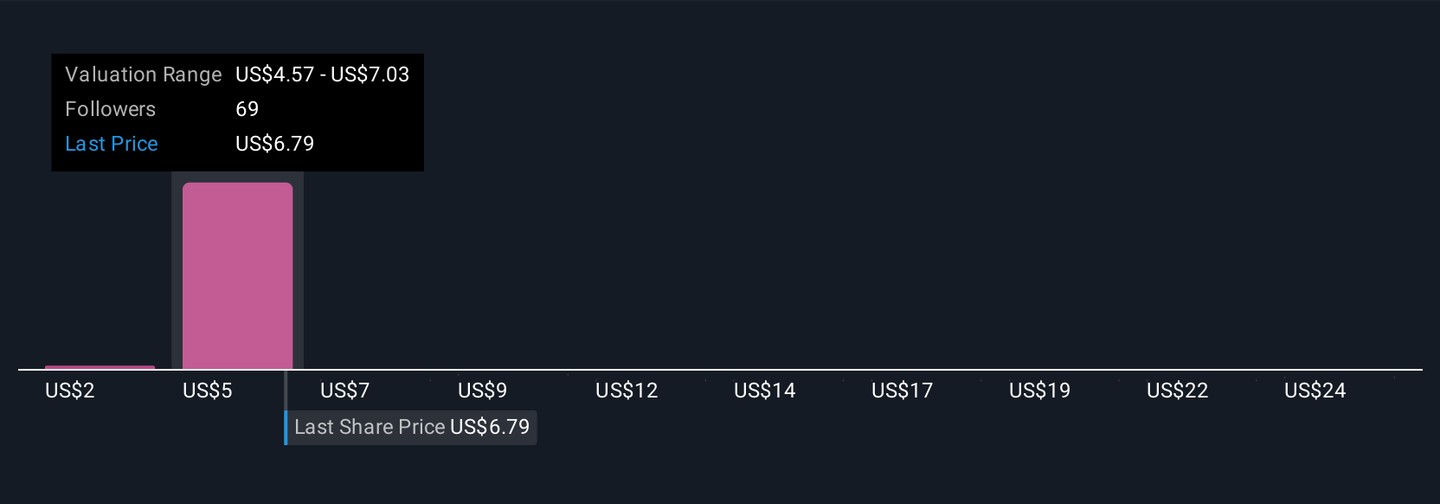
Task: Click the US$24 axis label
Action: pos(1315,391)
